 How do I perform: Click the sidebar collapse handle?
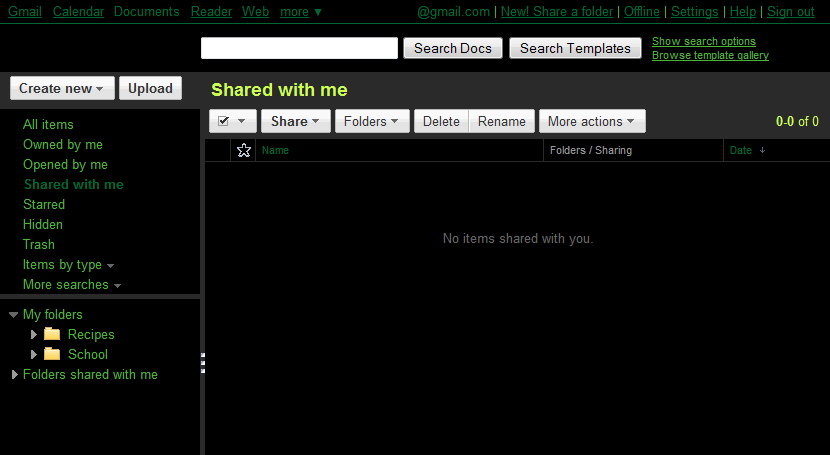203,363
